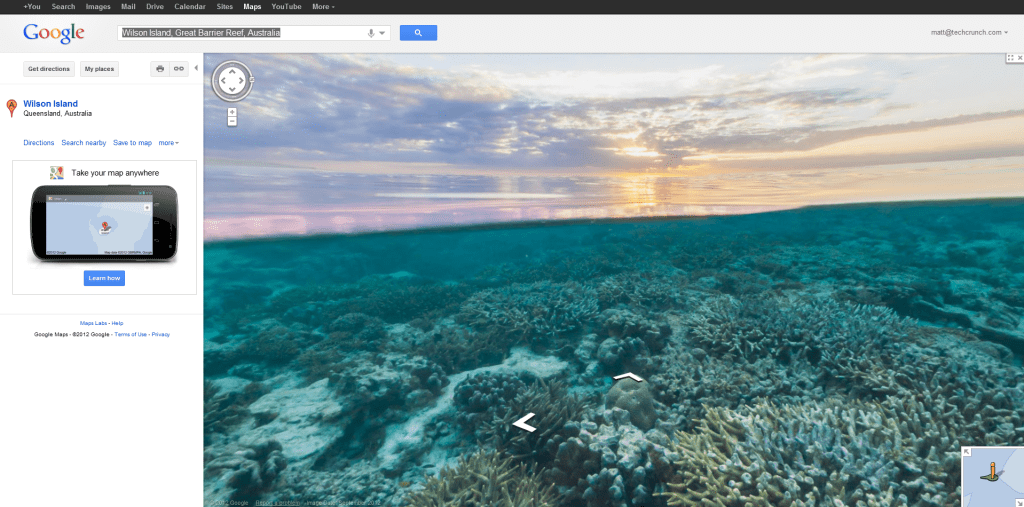
Task: Open Images in the top bar
Action: point(98,7)
